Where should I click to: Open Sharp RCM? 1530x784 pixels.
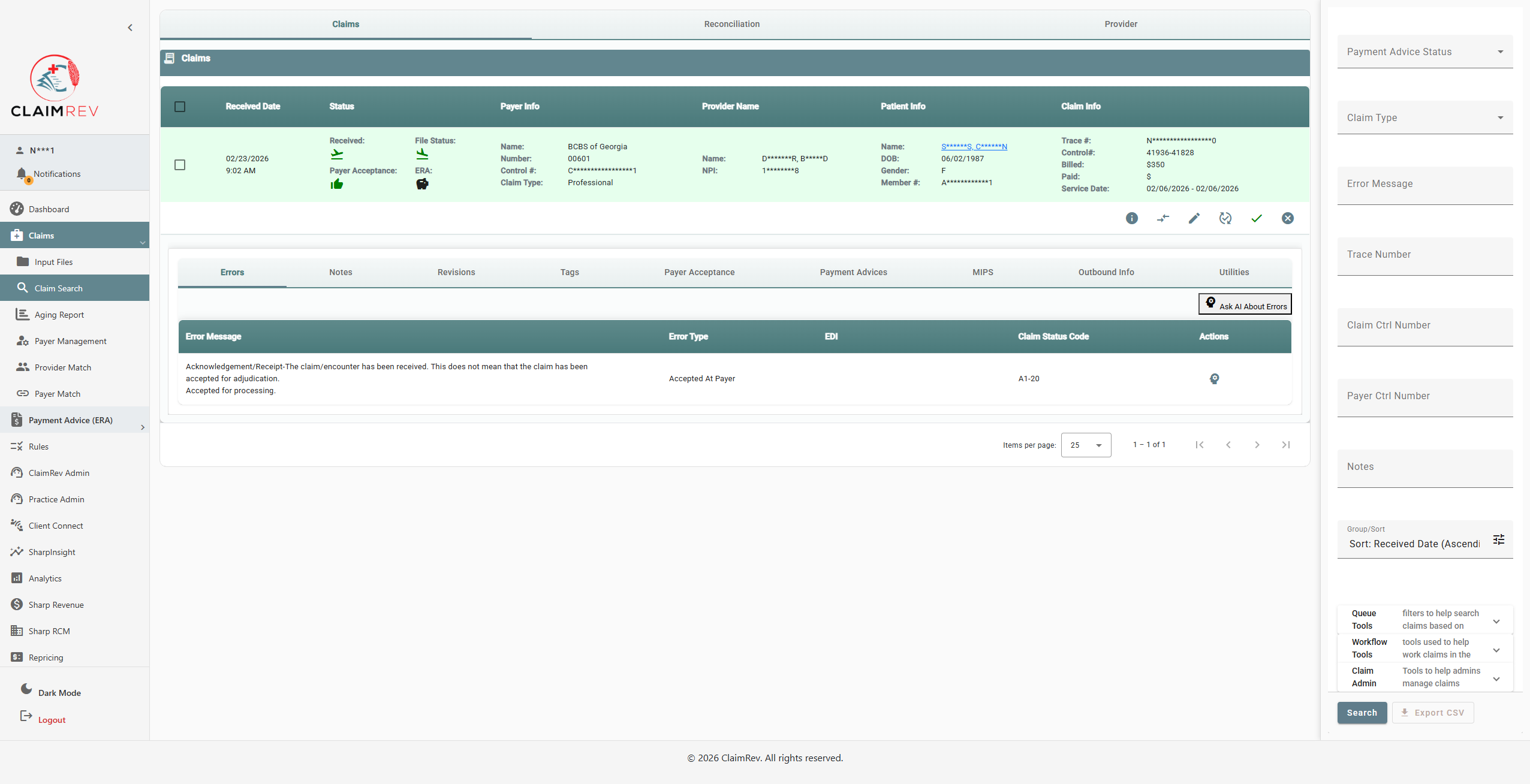click(74, 631)
